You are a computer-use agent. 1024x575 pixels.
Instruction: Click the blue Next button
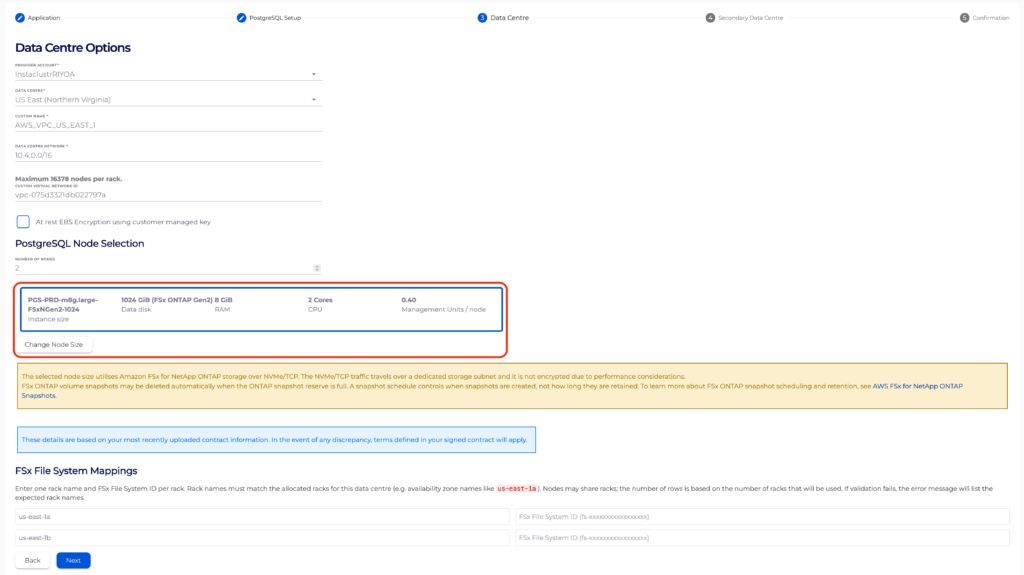73,560
